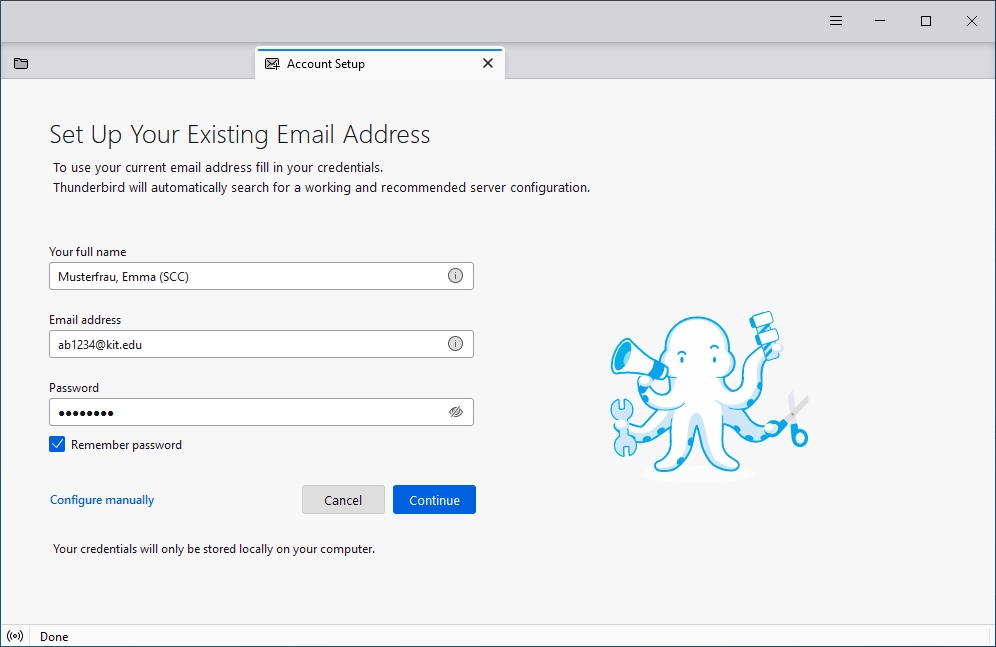Viewport: 996px width, 647px height.
Task: Click the 'Password' field label
Action: coord(74,387)
